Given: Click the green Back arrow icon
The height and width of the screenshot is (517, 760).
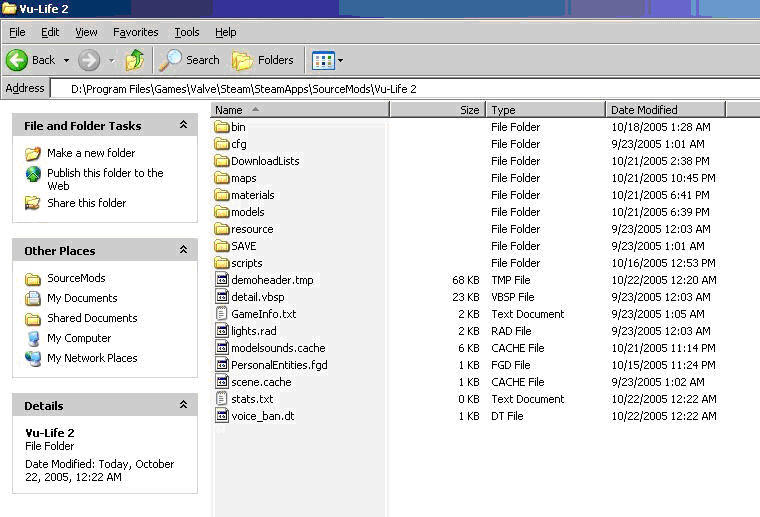Looking at the screenshot, I should [17, 60].
